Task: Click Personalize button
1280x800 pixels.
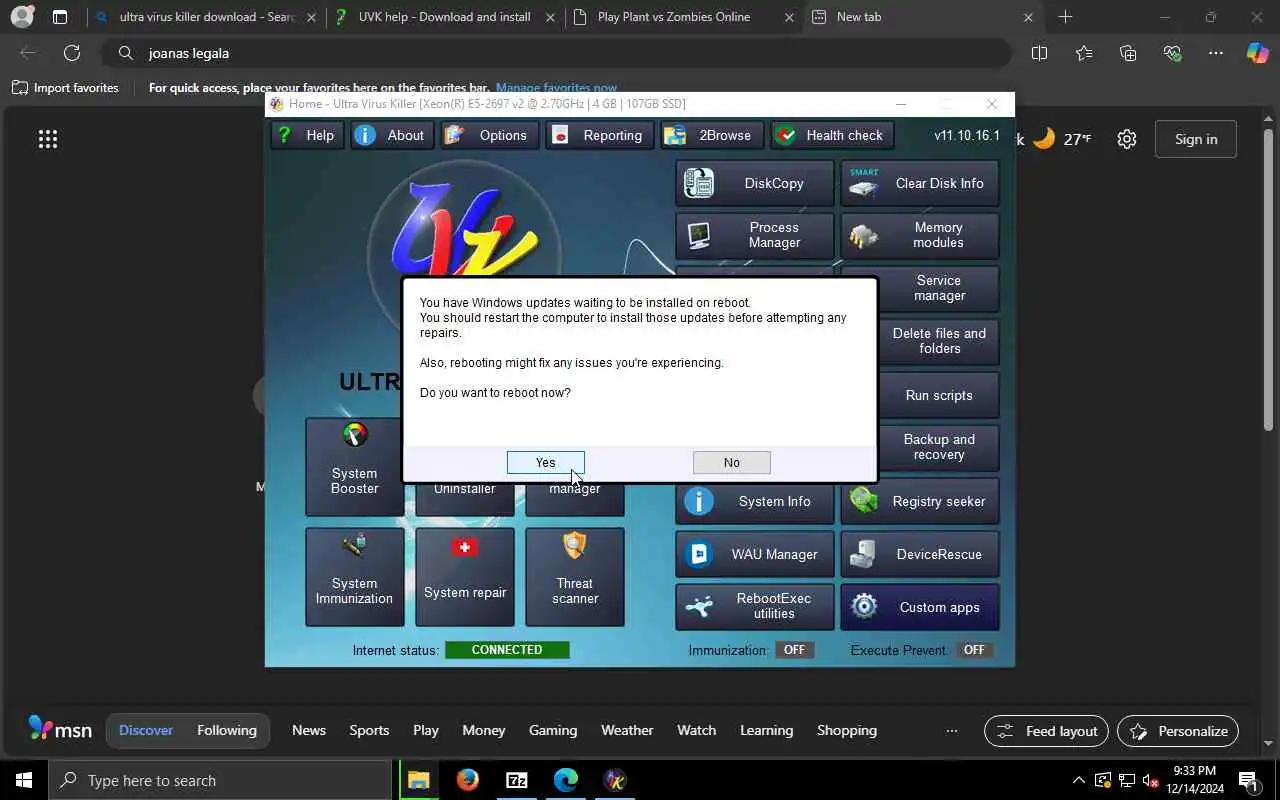Action: click(1178, 731)
